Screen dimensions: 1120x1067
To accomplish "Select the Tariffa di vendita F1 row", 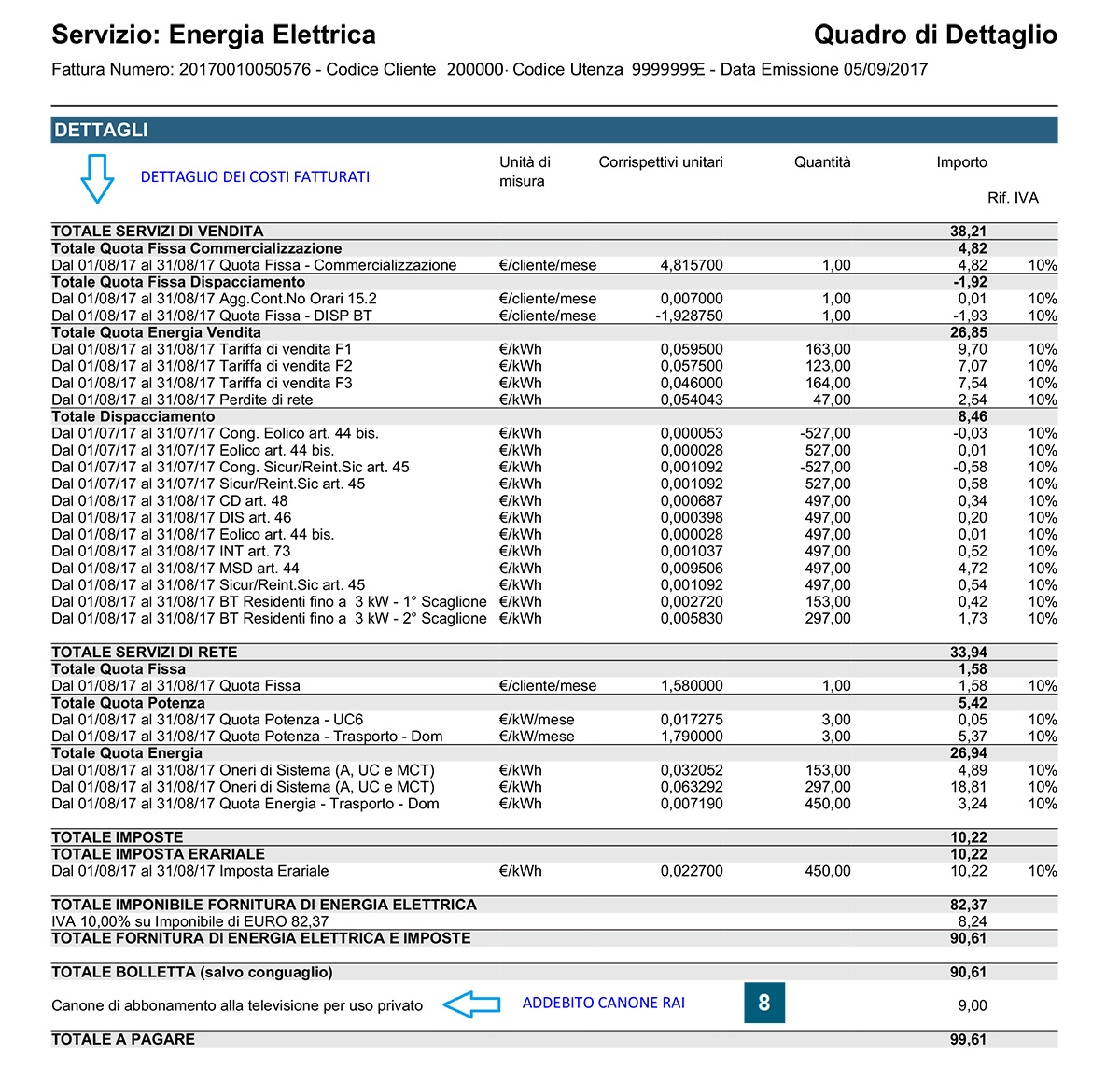I will tap(554, 349).
